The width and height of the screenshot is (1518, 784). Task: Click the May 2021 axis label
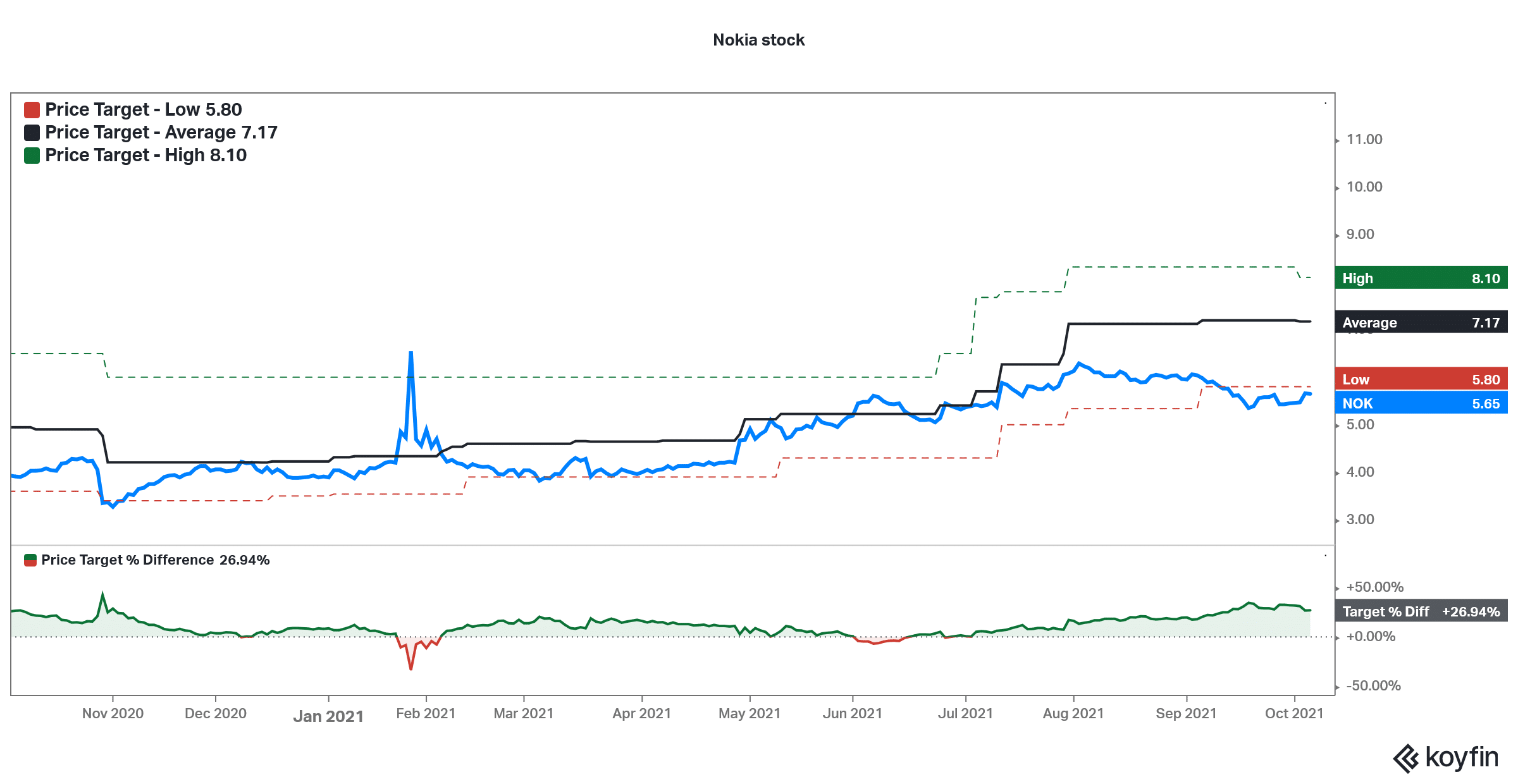(750, 714)
